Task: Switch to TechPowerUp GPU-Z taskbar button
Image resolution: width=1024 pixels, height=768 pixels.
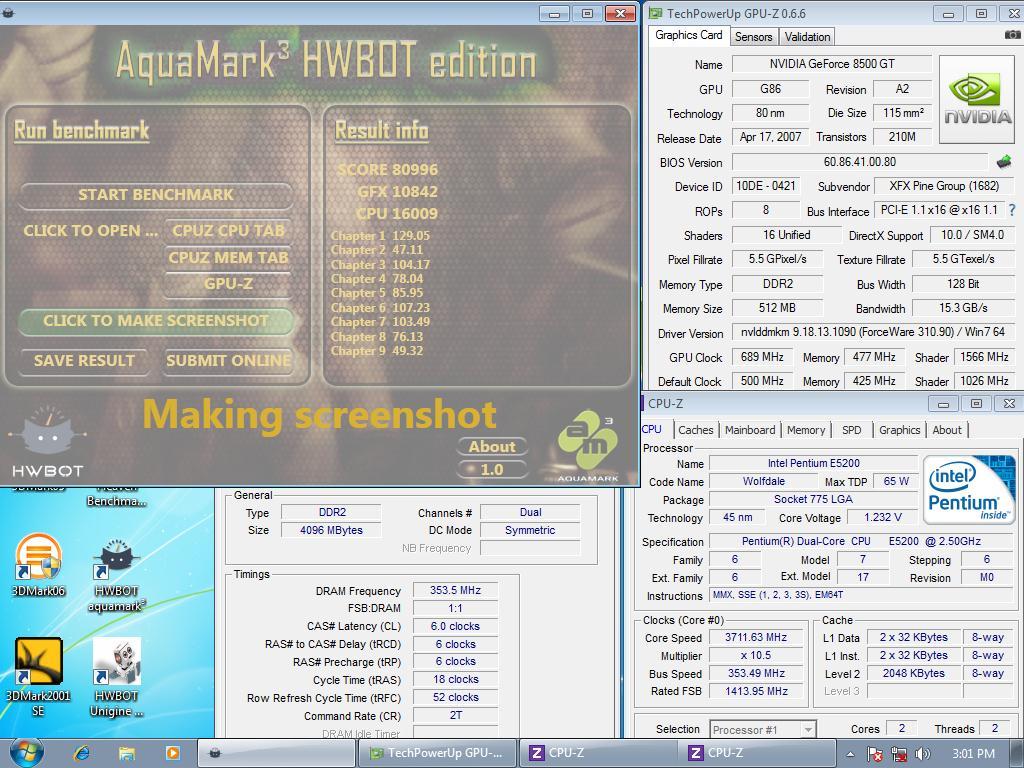Action: point(438,754)
